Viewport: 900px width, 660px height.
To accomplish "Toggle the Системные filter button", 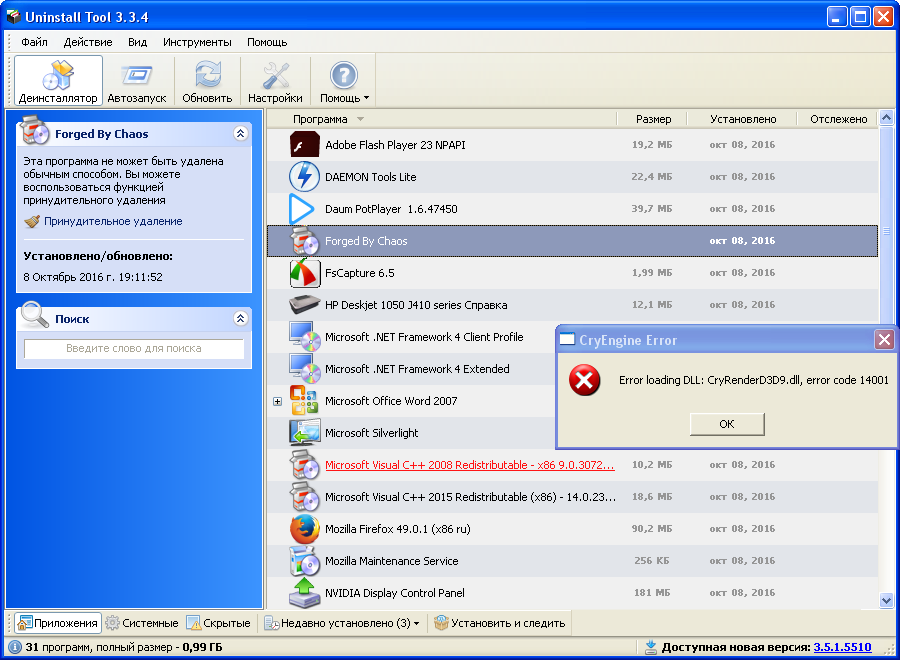I will pyautogui.click(x=142, y=623).
